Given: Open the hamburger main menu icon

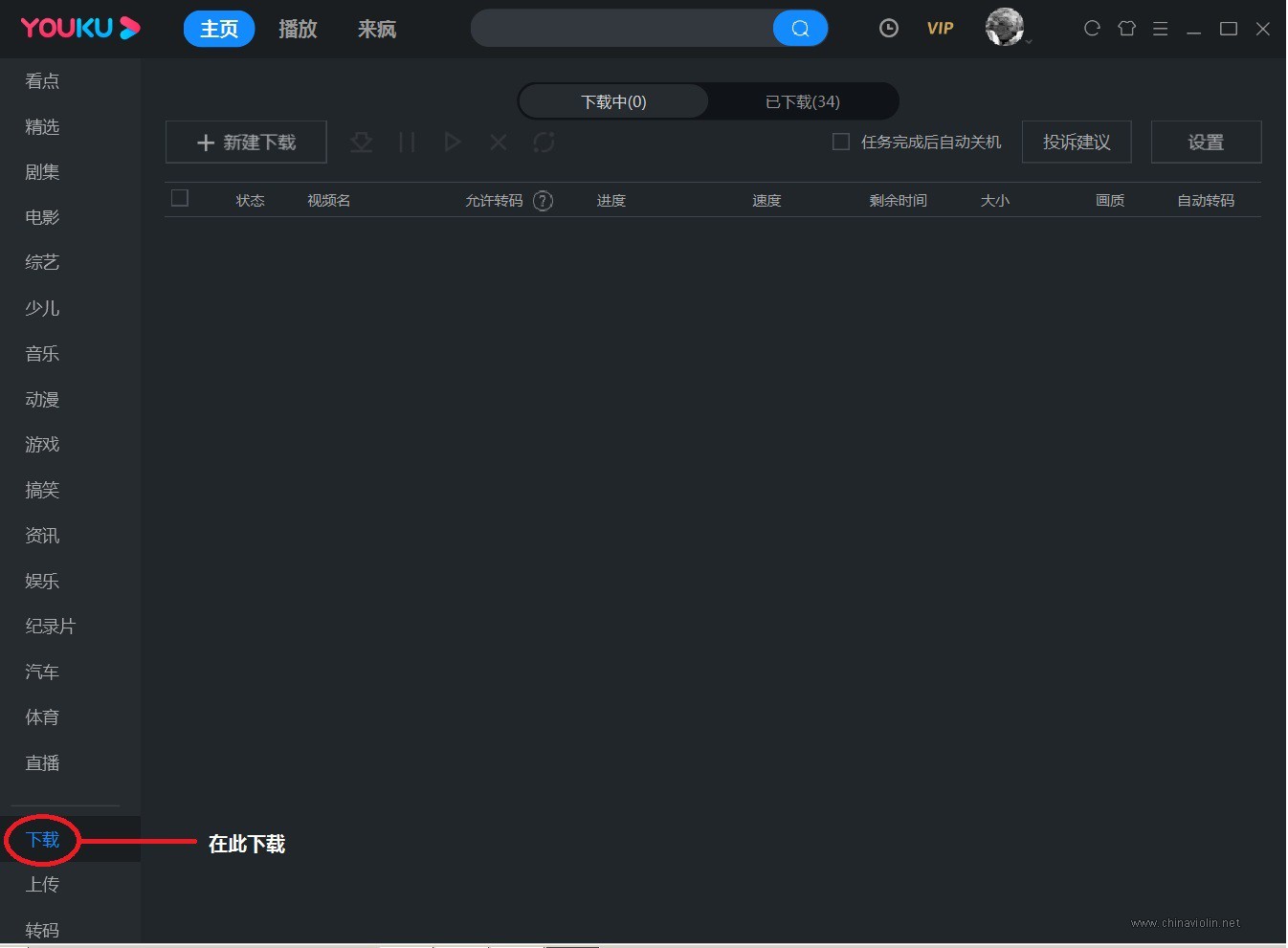Looking at the screenshot, I should pyautogui.click(x=1160, y=29).
